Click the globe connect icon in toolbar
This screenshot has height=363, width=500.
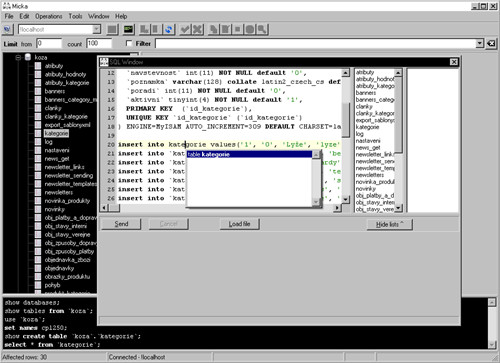pos(7,29)
